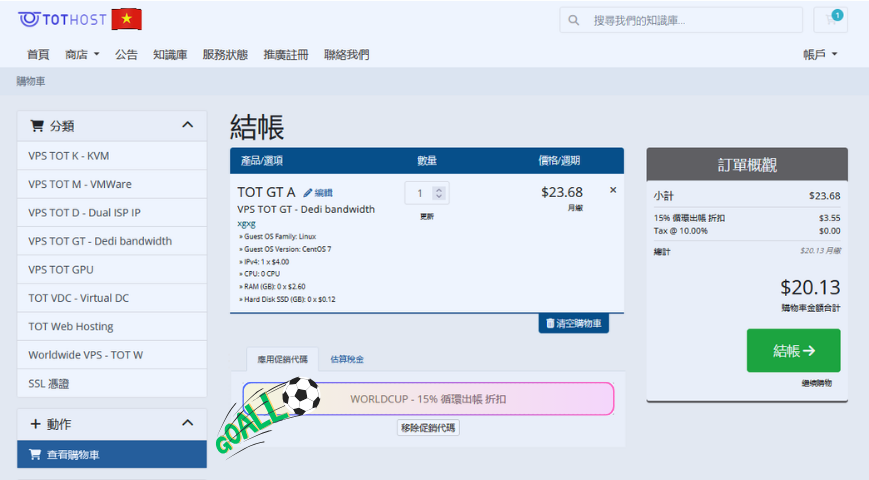Click the $20.13 cart total amount
The width and height of the screenshot is (869, 480).
click(x=810, y=288)
